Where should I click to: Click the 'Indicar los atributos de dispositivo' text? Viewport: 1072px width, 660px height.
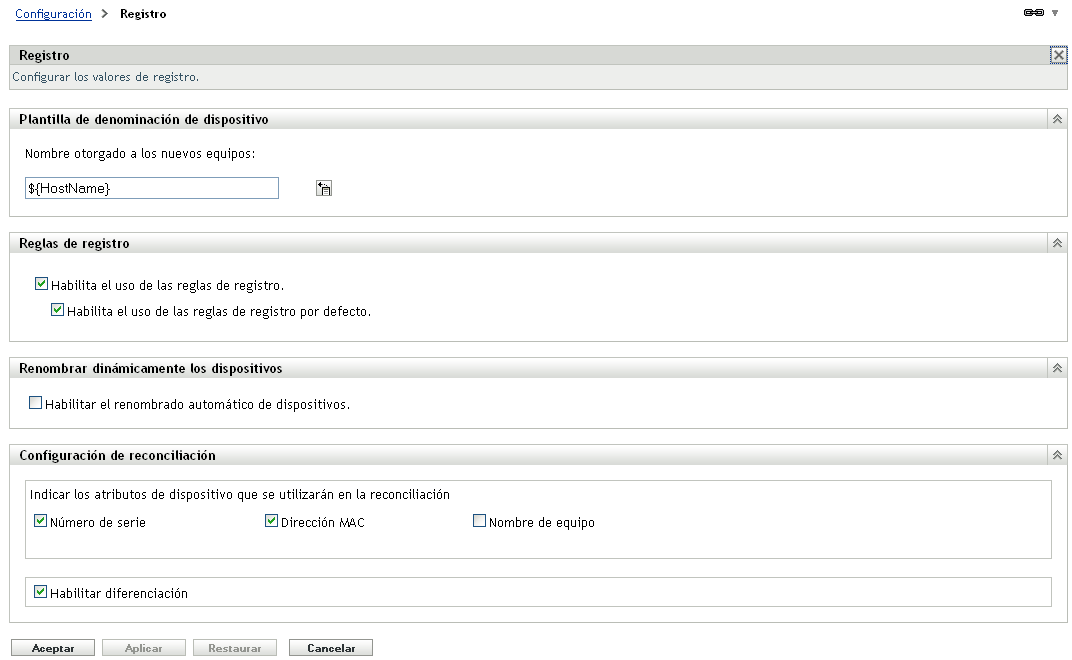tap(240, 494)
